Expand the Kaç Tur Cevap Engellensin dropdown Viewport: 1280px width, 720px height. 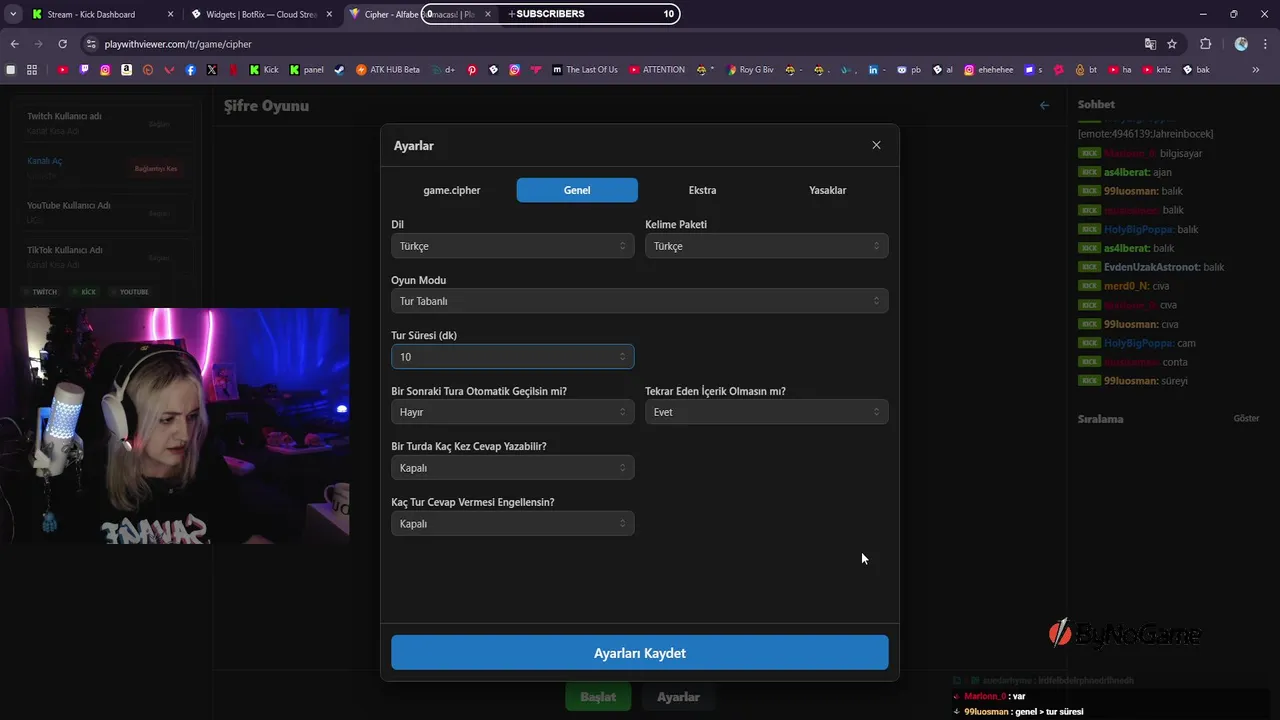click(512, 524)
